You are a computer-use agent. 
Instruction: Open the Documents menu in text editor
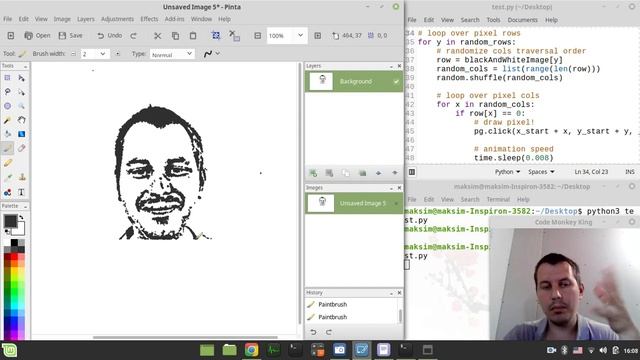click(522, 20)
